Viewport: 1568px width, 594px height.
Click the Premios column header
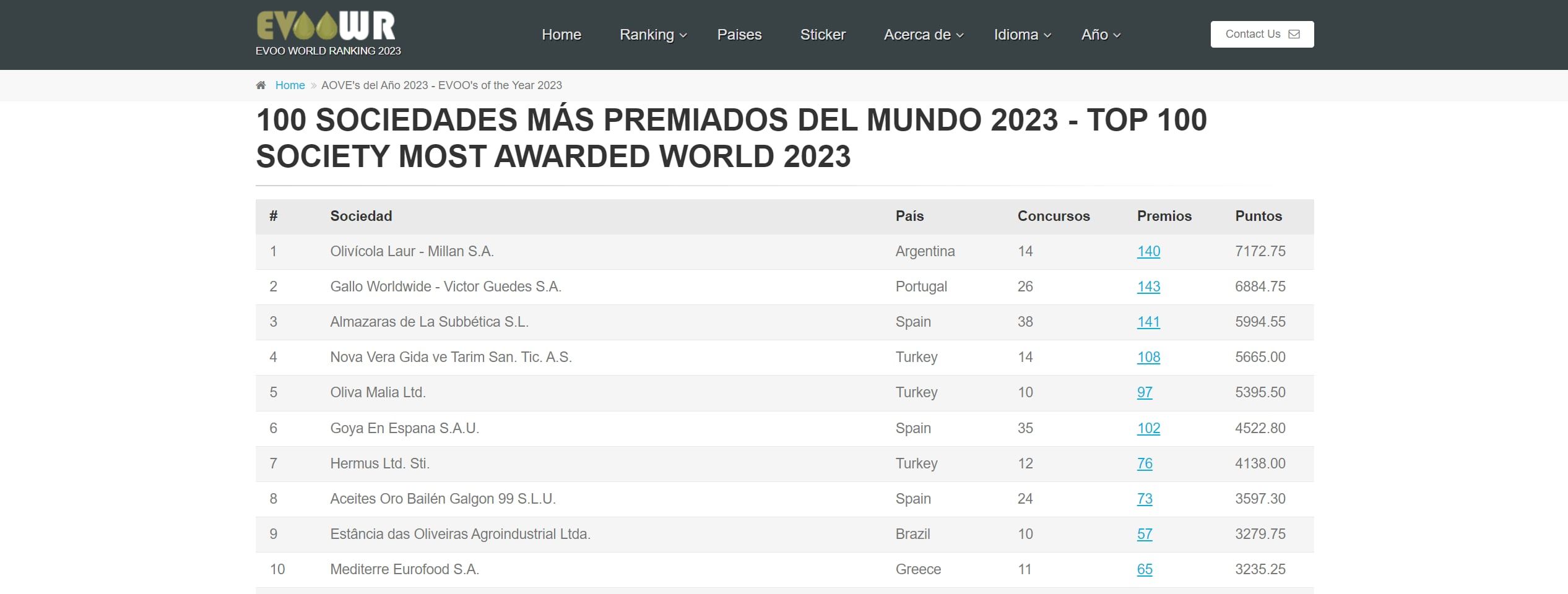coord(1164,216)
